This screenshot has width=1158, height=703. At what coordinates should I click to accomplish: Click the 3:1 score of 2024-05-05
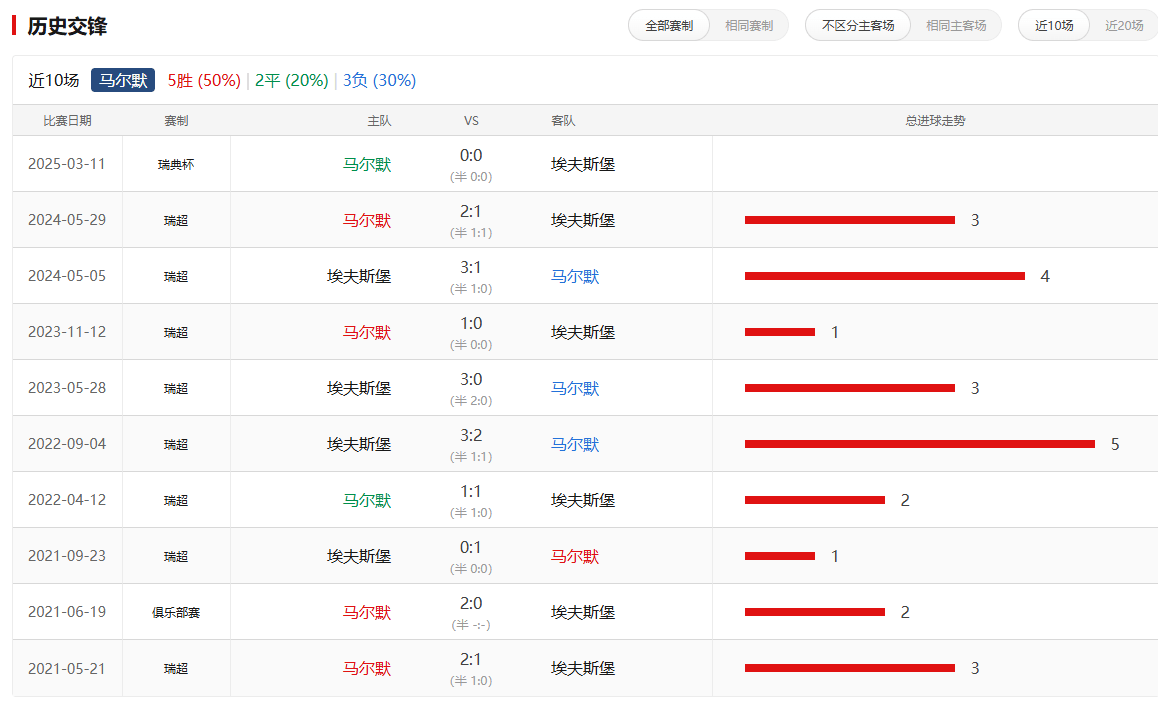(471, 268)
